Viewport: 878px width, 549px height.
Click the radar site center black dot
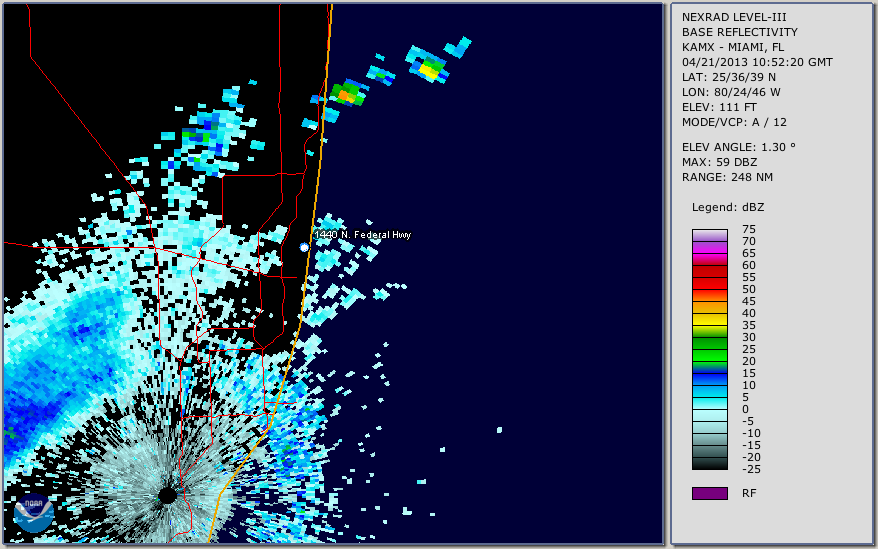click(x=167, y=495)
